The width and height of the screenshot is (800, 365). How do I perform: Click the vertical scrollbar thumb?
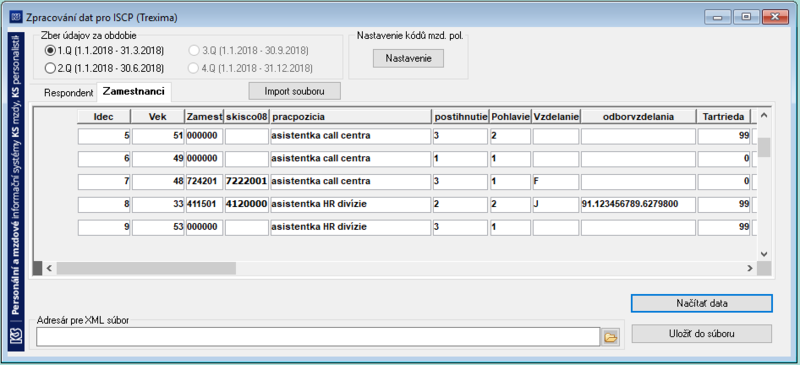(763, 147)
